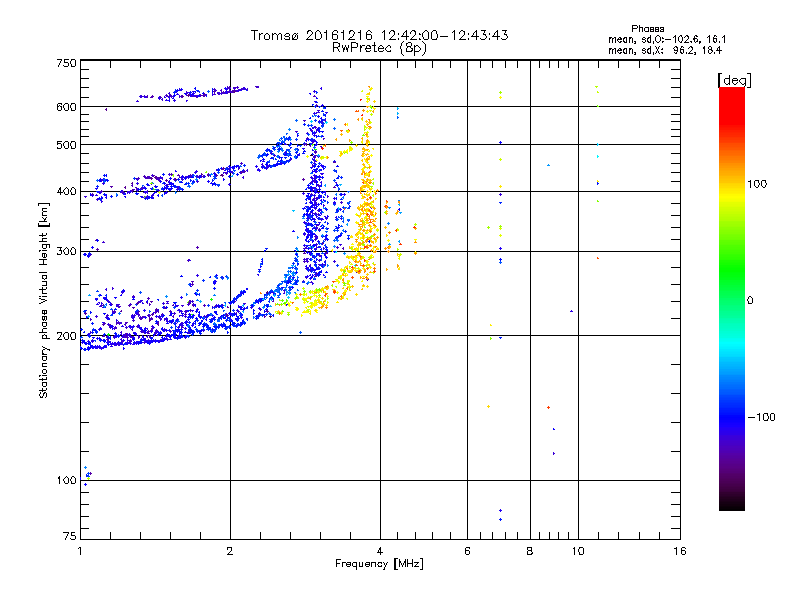
Task: Click the y-axis tick label '75'
Action: coord(70,536)
